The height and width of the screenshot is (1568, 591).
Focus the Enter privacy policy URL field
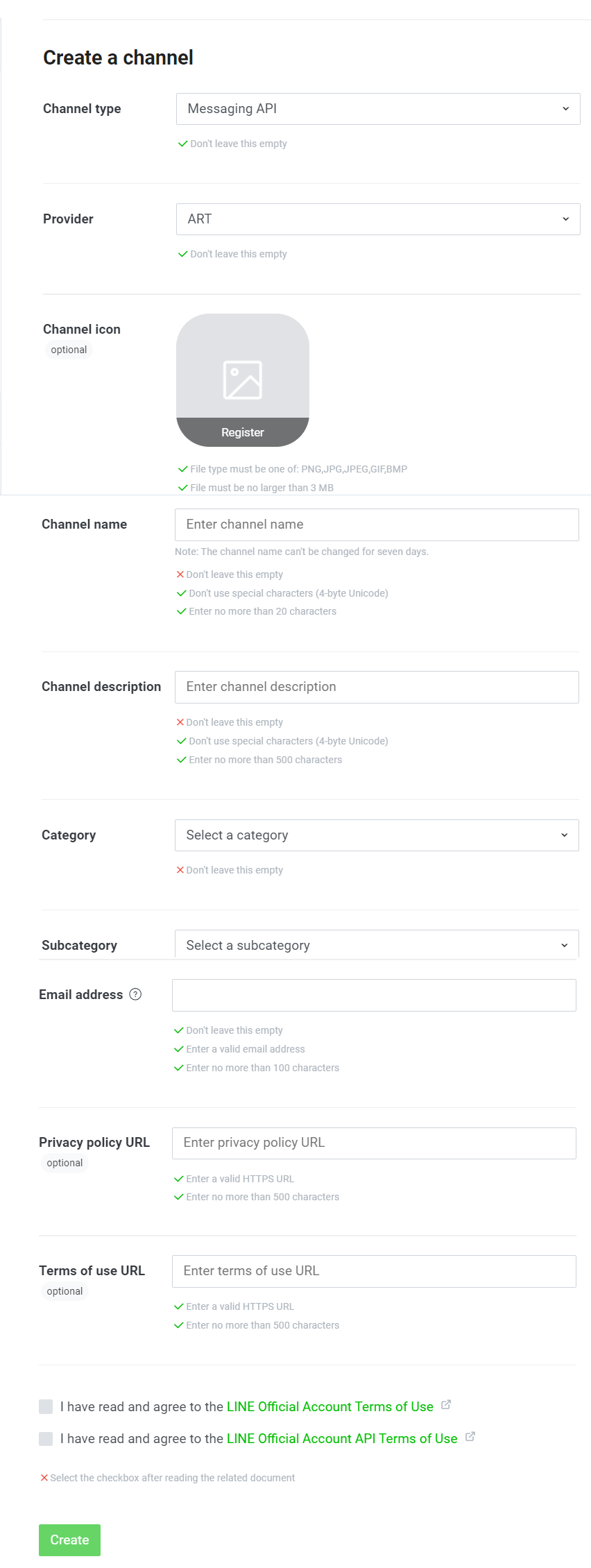tap(374, 1143)
